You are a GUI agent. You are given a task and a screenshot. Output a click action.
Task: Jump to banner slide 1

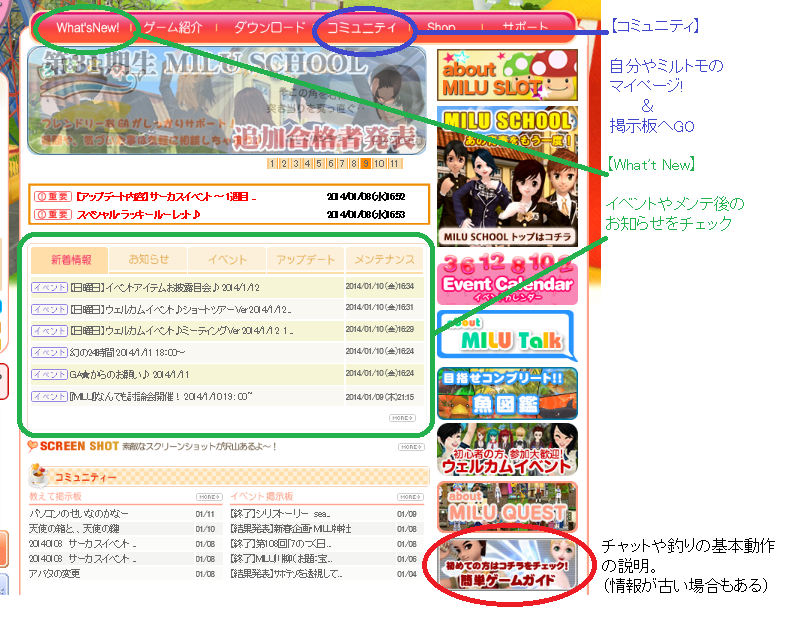tap(272, 164)
